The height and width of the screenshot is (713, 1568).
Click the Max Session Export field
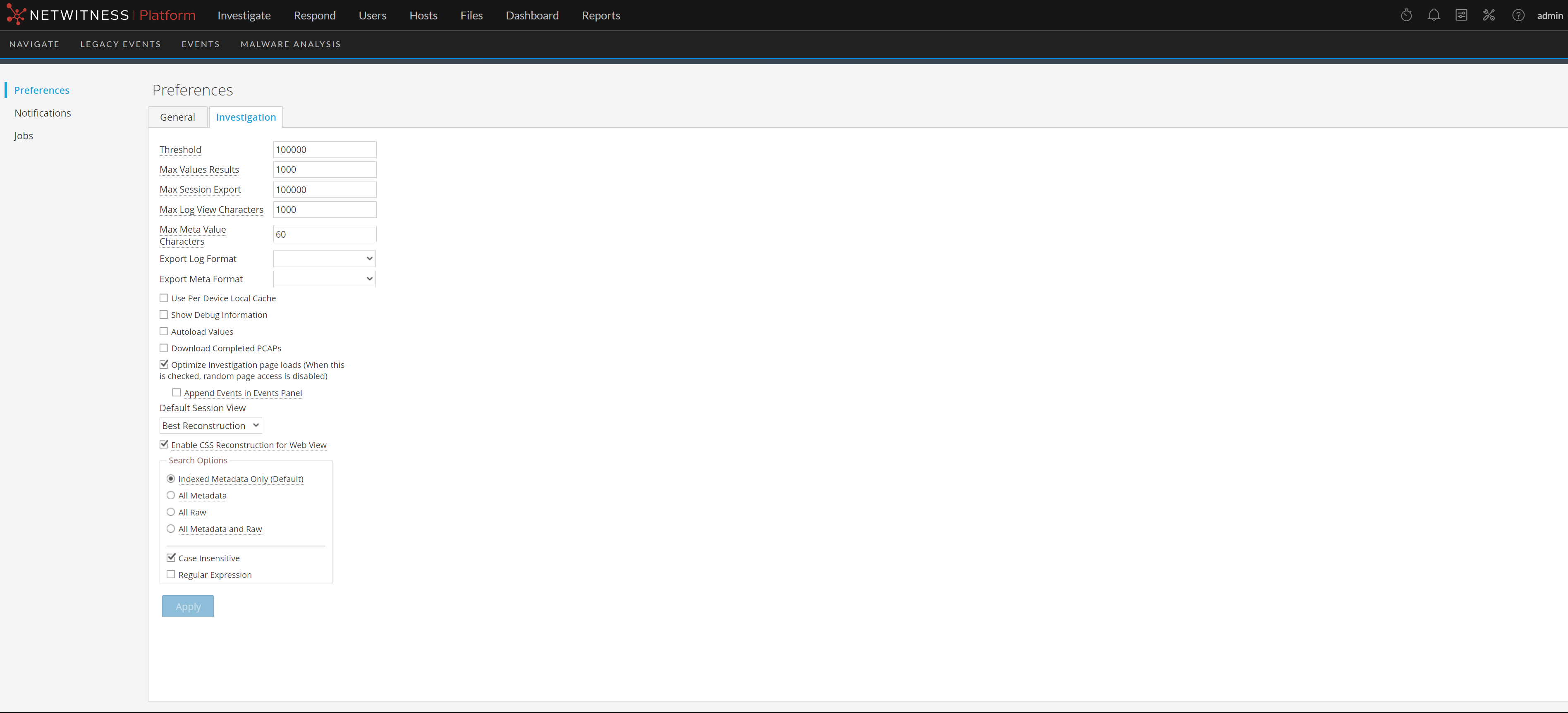(x=325, y=189)
